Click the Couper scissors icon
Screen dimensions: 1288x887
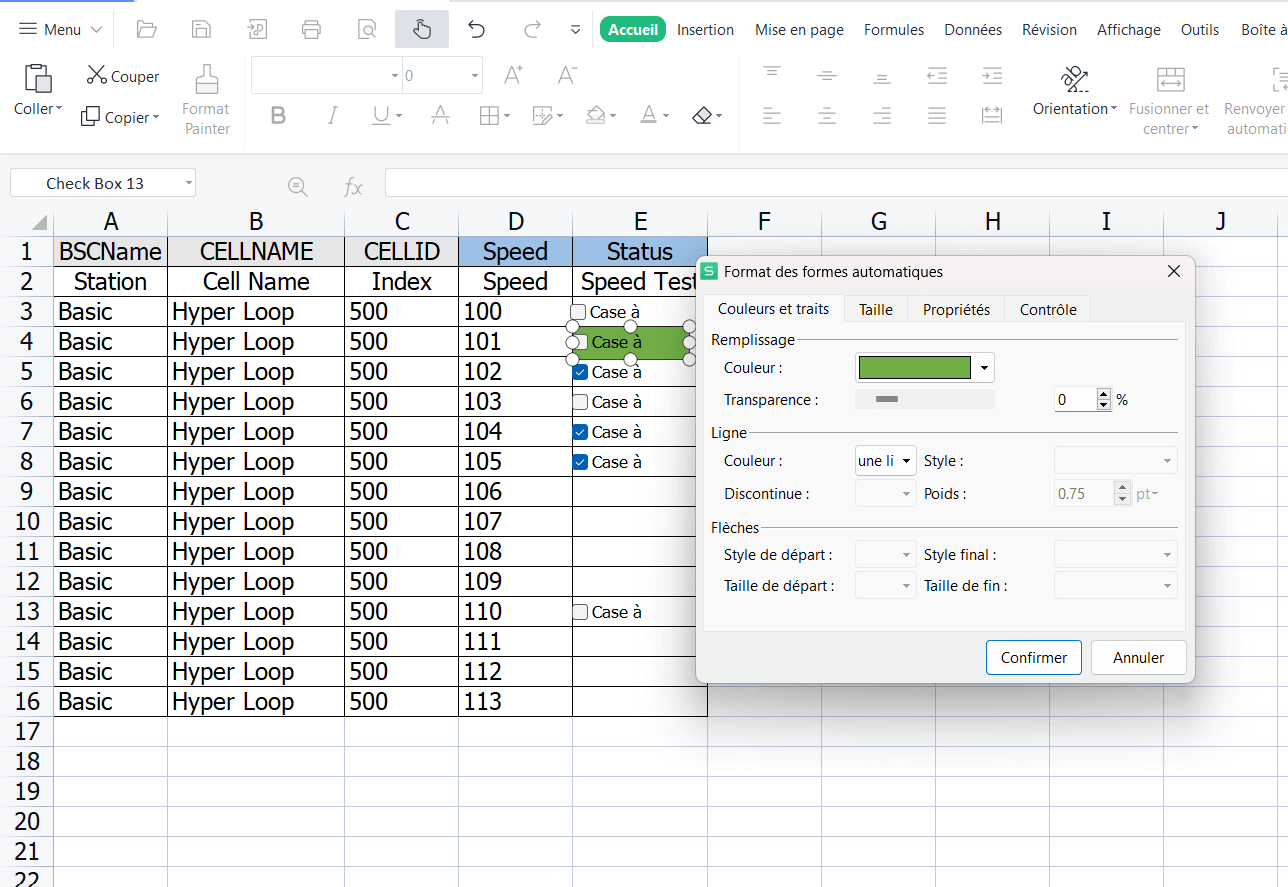point(97,75)
